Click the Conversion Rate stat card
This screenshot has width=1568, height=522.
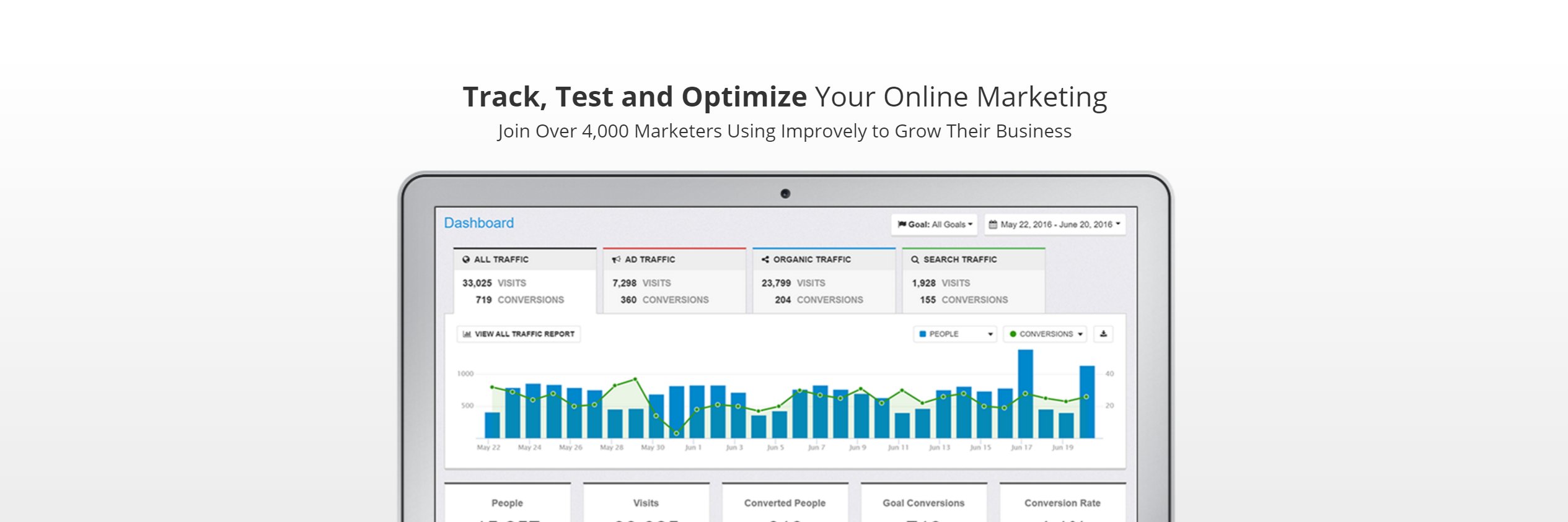click(1063, 502)
